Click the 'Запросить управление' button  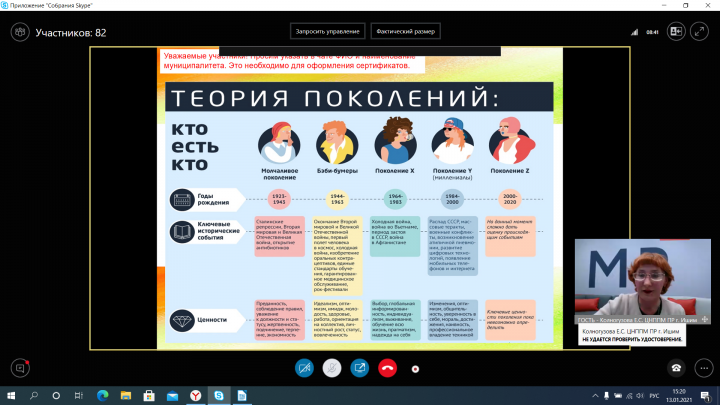click(x=326, y=31)
